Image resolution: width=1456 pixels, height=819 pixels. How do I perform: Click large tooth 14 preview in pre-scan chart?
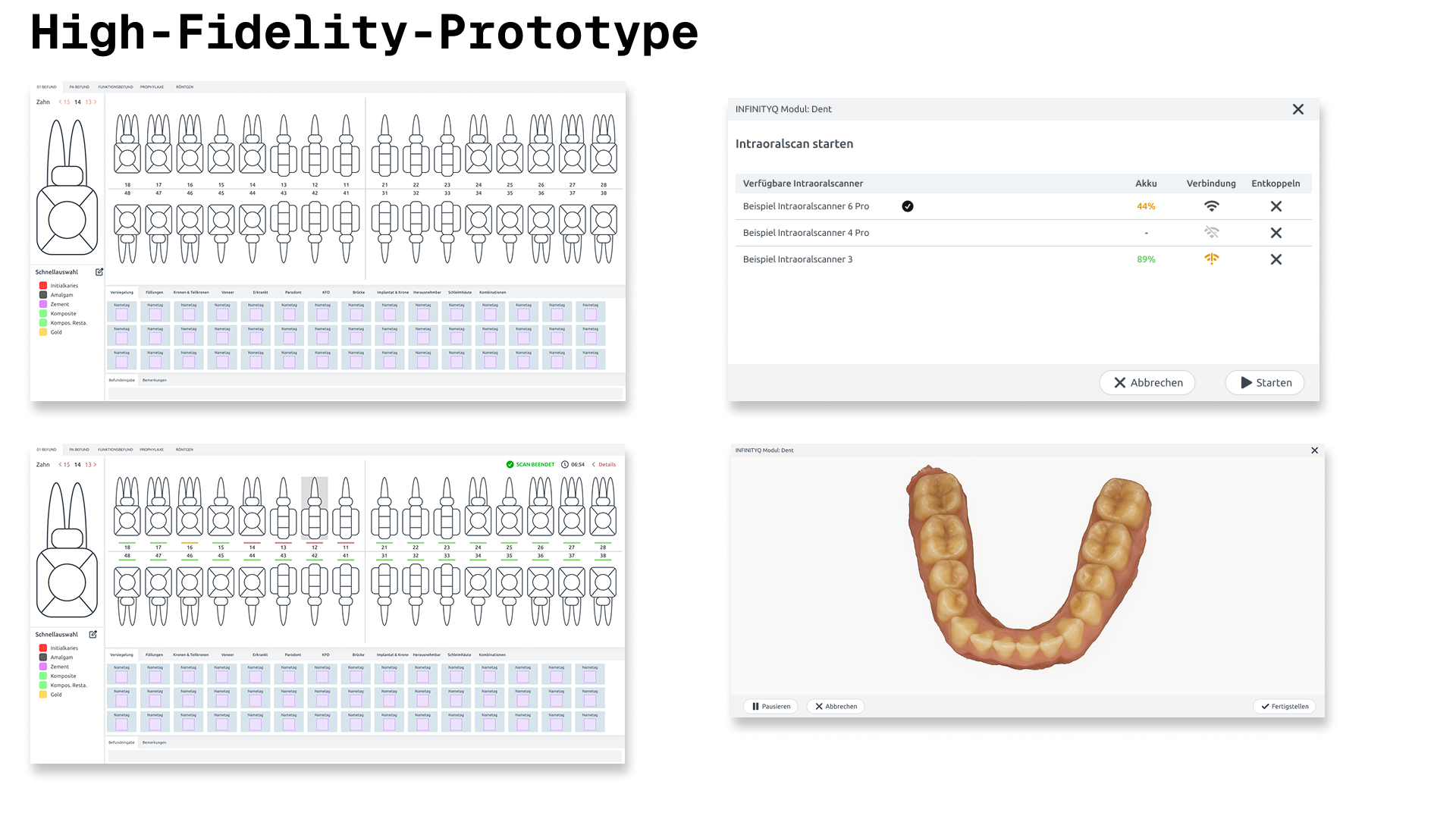click(67, 187)
